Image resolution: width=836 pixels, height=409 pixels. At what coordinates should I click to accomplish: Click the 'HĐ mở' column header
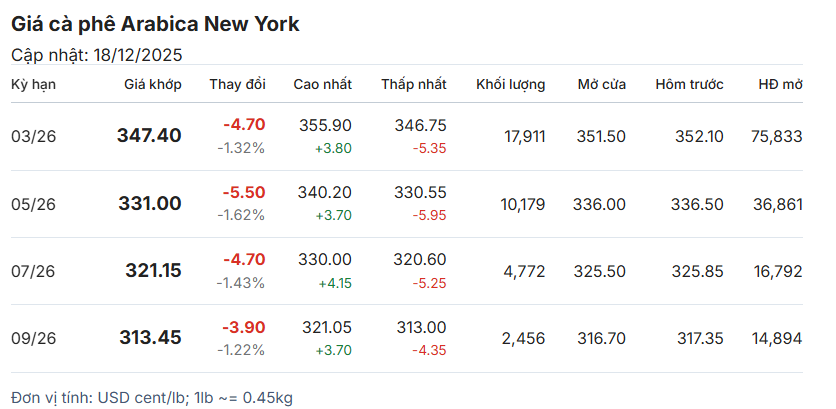(780, 84)
